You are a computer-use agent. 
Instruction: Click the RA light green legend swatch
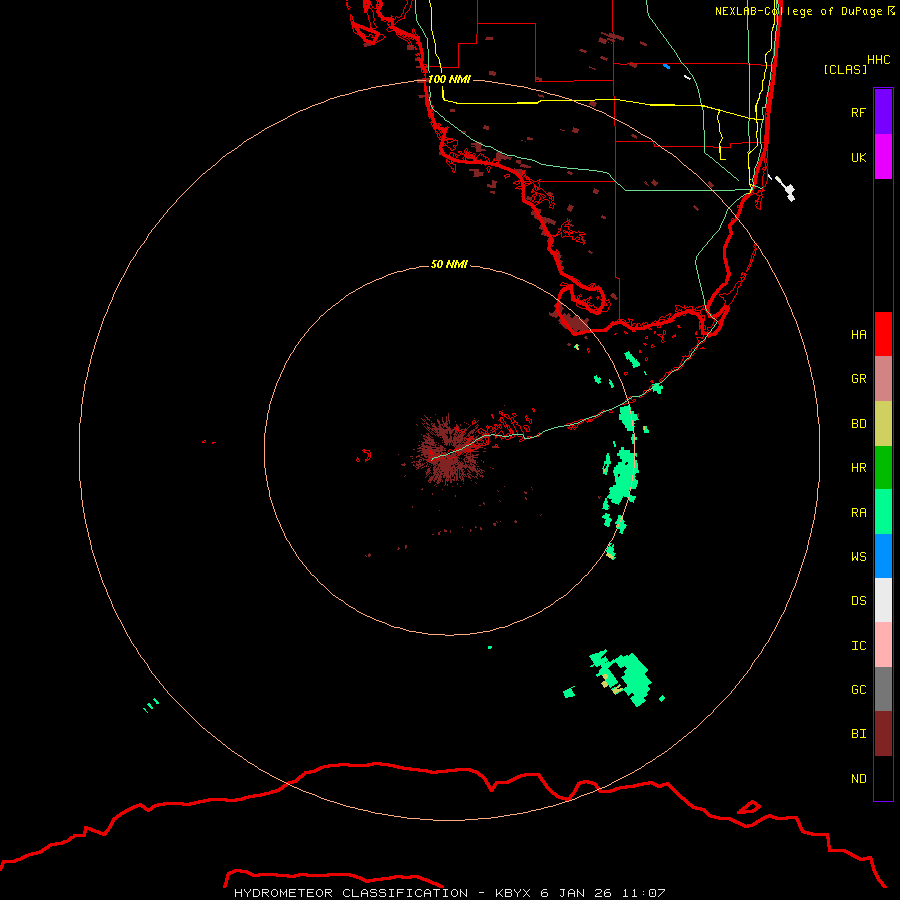pos(883,512)
